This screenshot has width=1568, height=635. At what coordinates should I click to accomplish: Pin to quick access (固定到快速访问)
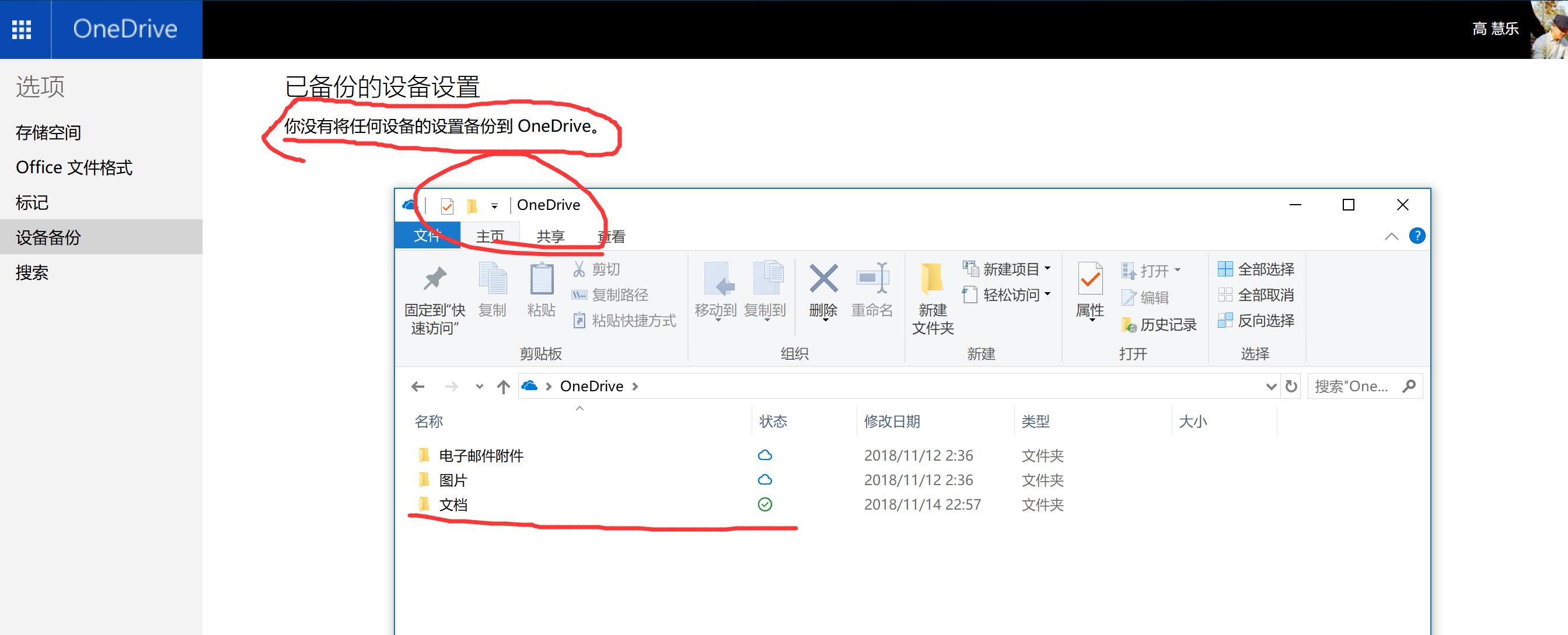pyautogui.click(x=435, y=298)
